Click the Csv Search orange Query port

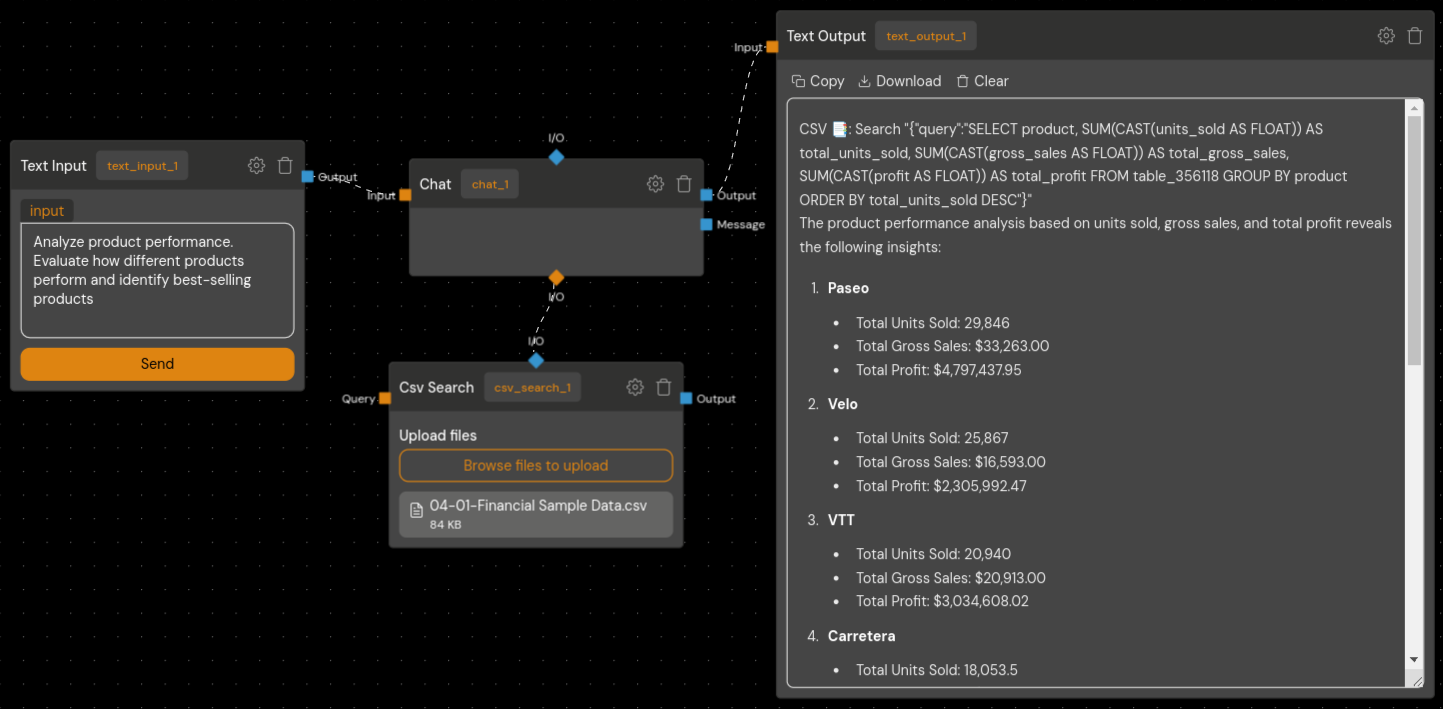[385, 398]
